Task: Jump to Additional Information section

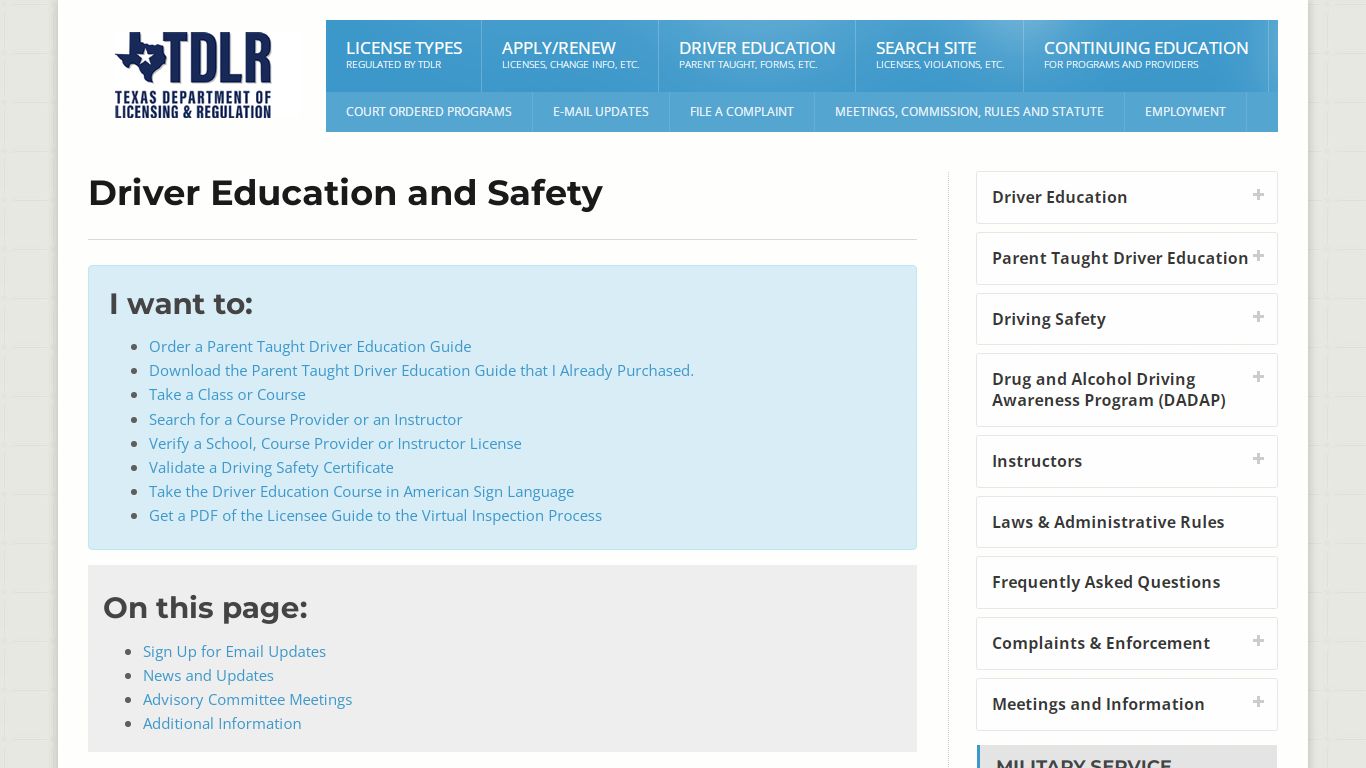Action: point(222,723)
